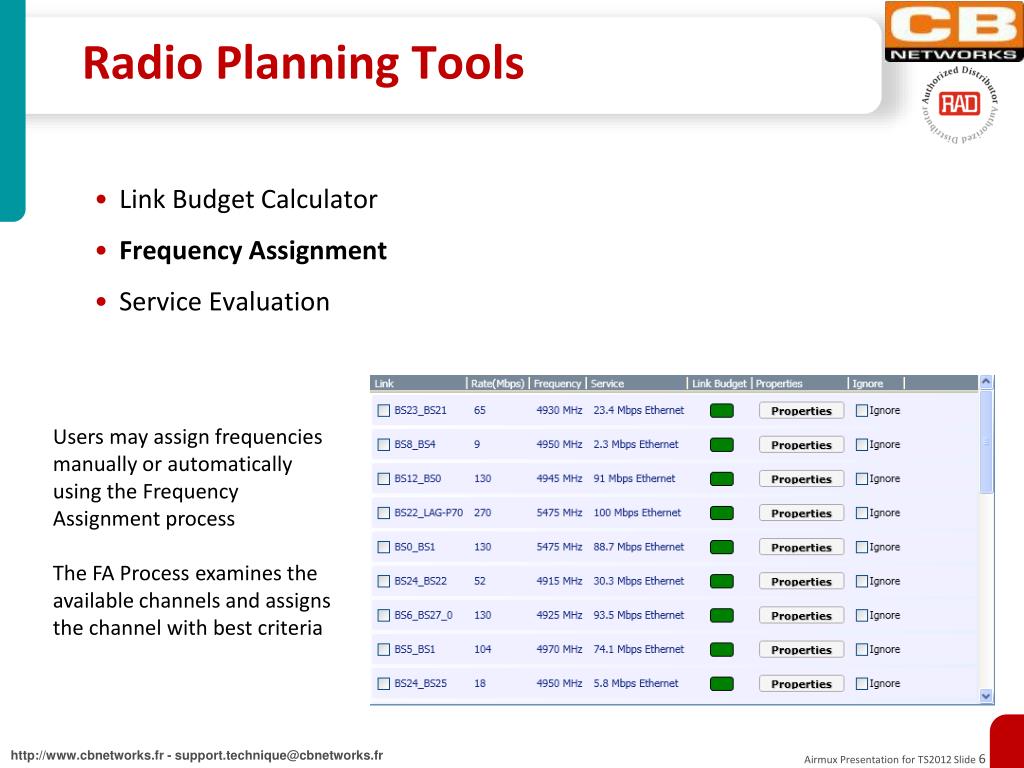This screenshot has width=1024, height=768.
Task: Enable Ignore for BS22_LAG-P70 row
Action: click(x=861, y=513)
